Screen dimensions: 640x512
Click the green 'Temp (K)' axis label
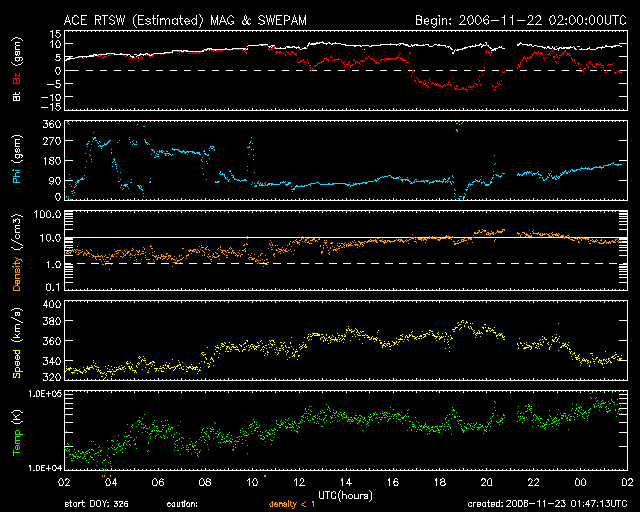(17, 432)
